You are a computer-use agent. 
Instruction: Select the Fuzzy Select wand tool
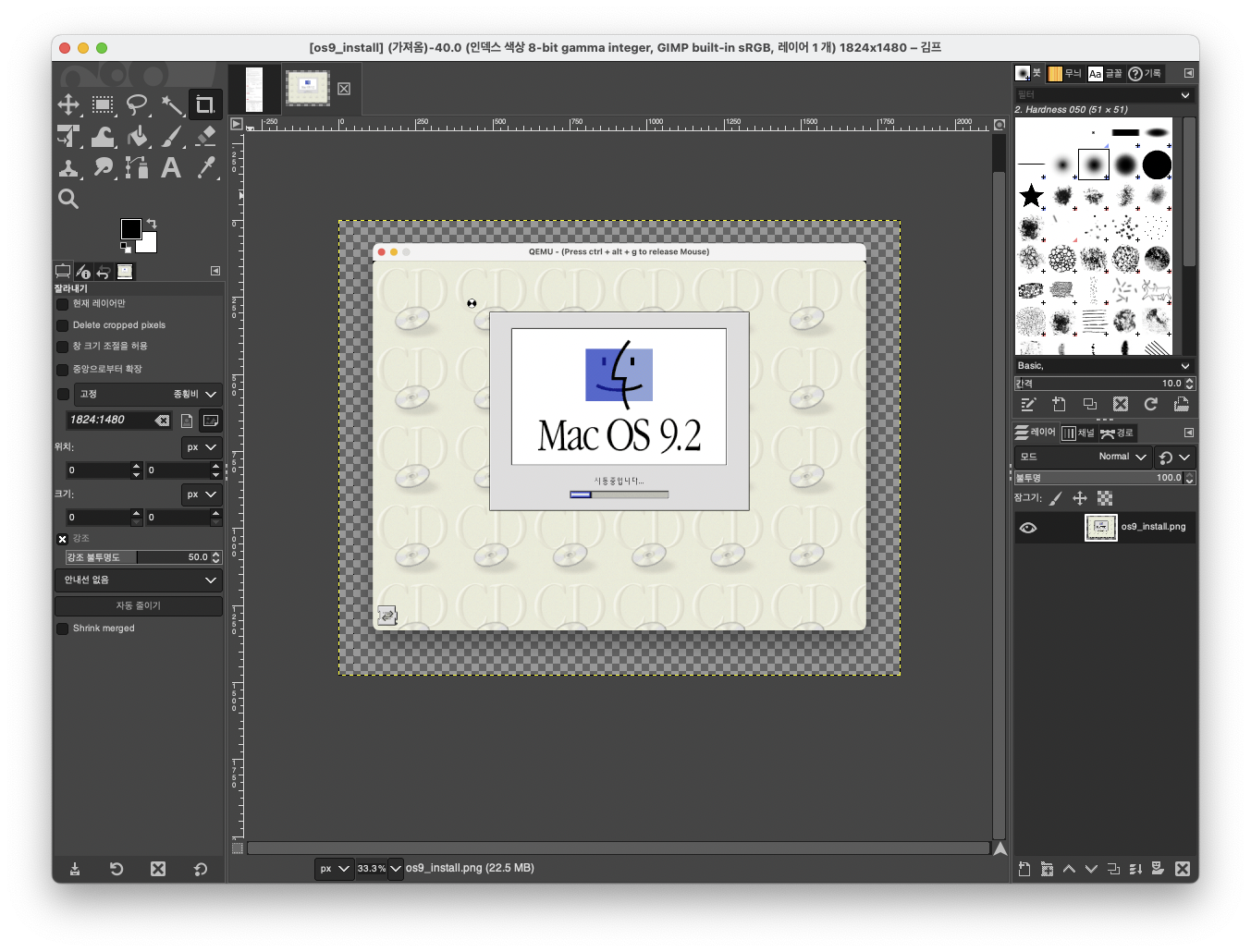[171, 104]
